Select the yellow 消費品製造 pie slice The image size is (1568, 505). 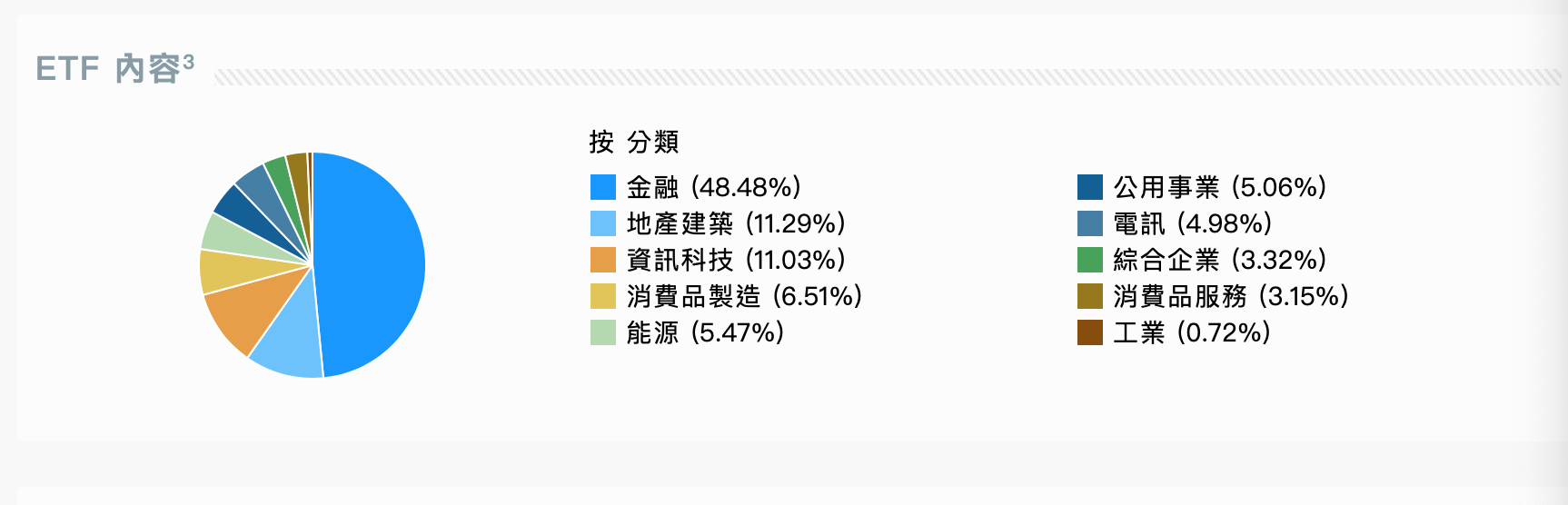[218, 272]
